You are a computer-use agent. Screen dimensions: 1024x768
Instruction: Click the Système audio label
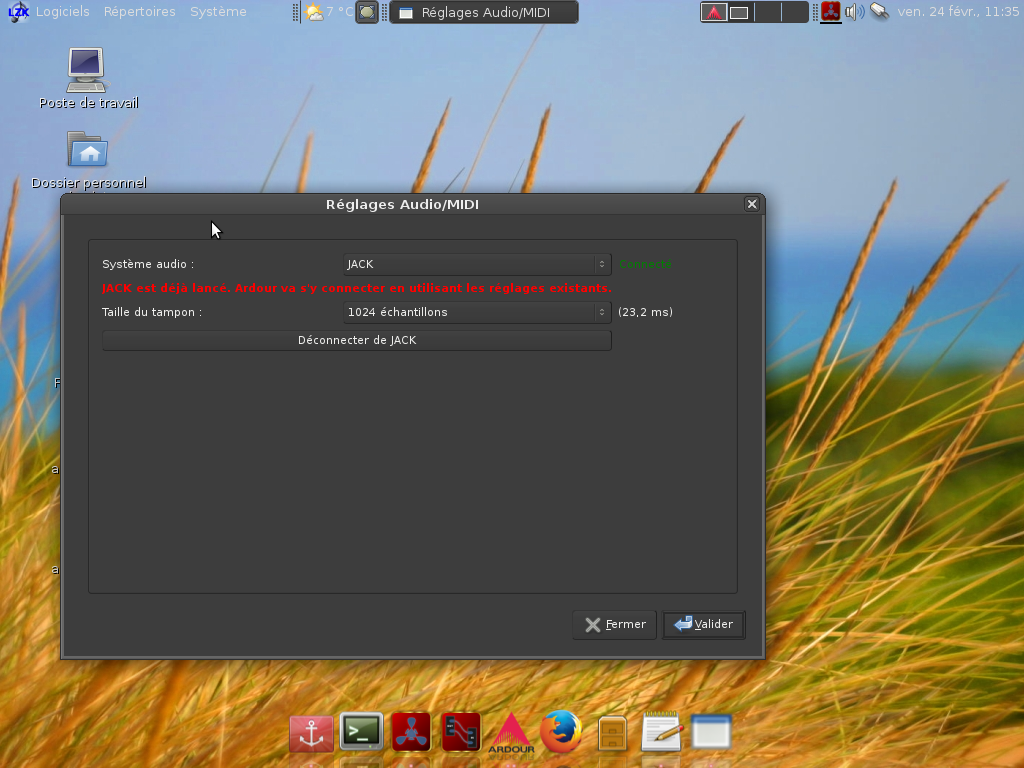click(148, 264)
